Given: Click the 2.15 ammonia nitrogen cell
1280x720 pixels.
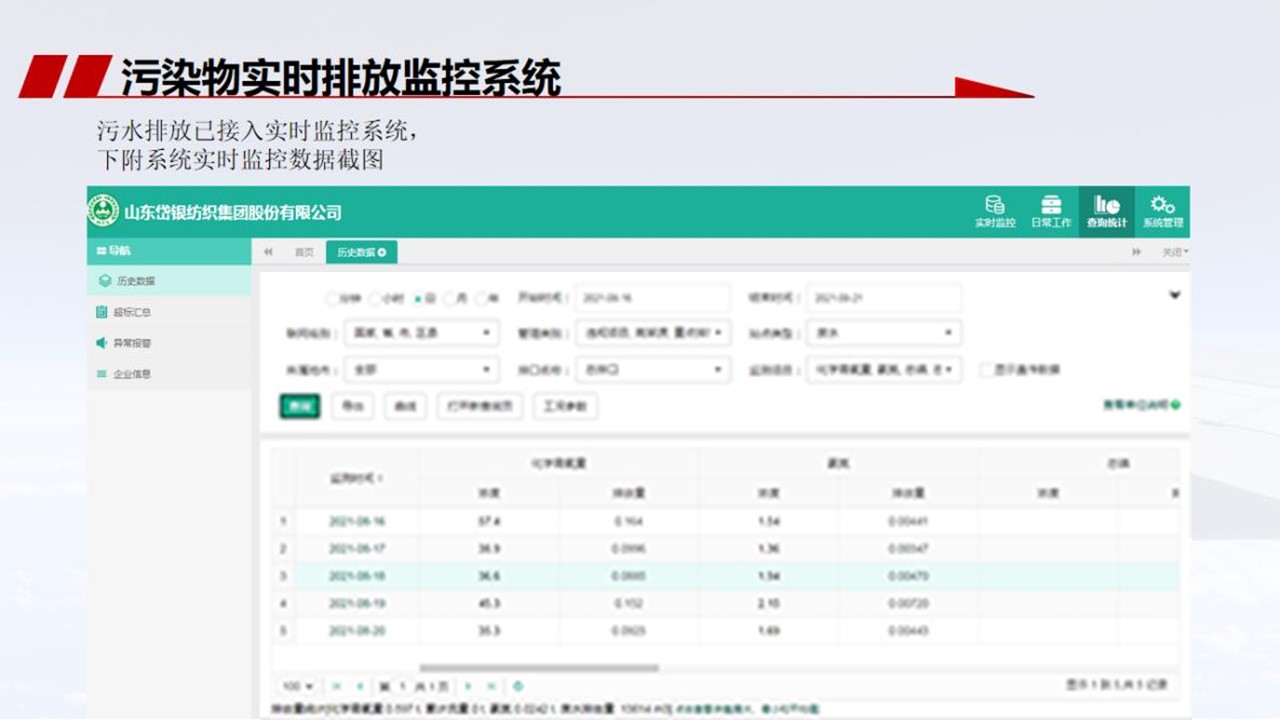Looking at the screenshot, I should pos(769,604).
